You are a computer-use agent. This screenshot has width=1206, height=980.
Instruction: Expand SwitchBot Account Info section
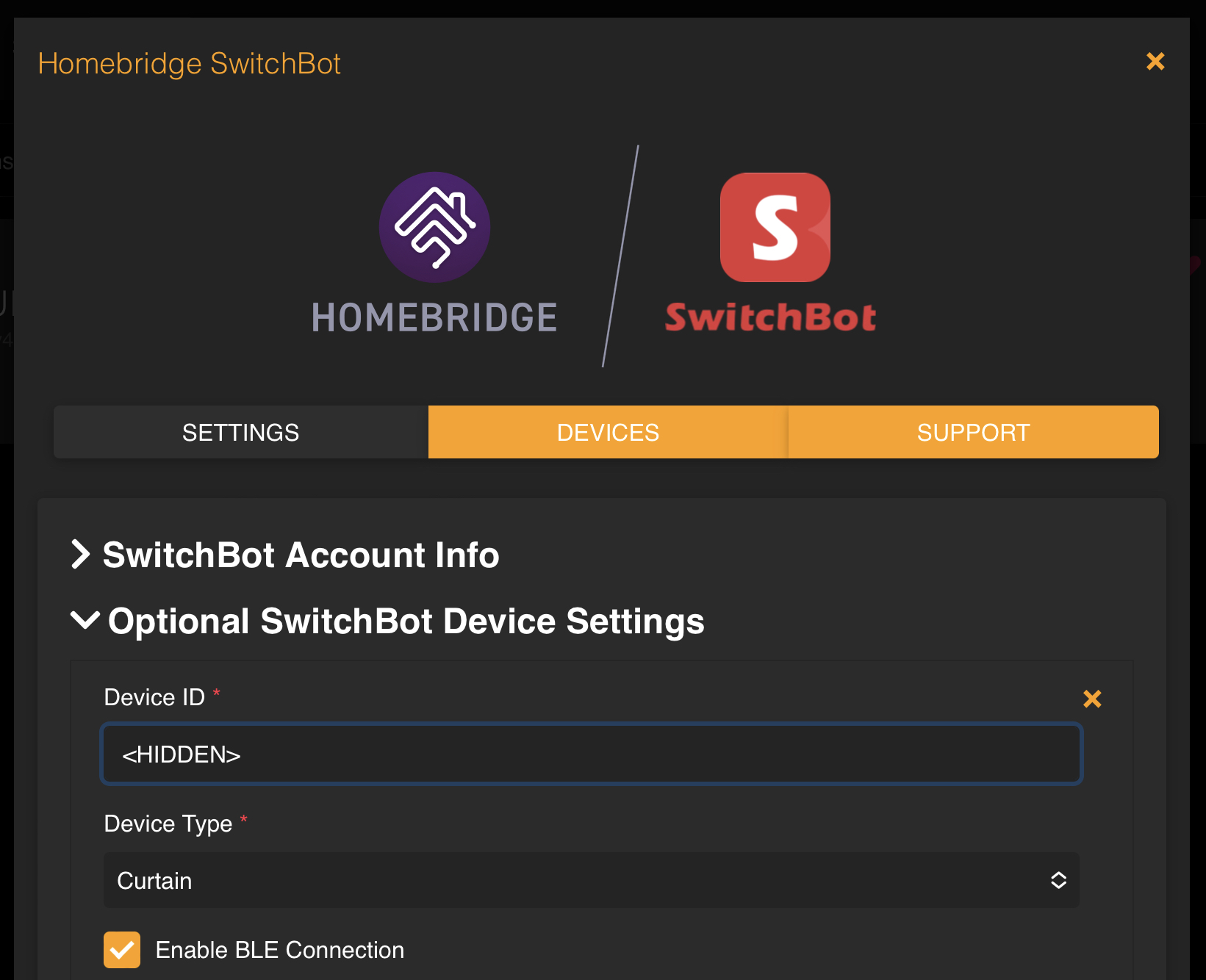point(285,555)
